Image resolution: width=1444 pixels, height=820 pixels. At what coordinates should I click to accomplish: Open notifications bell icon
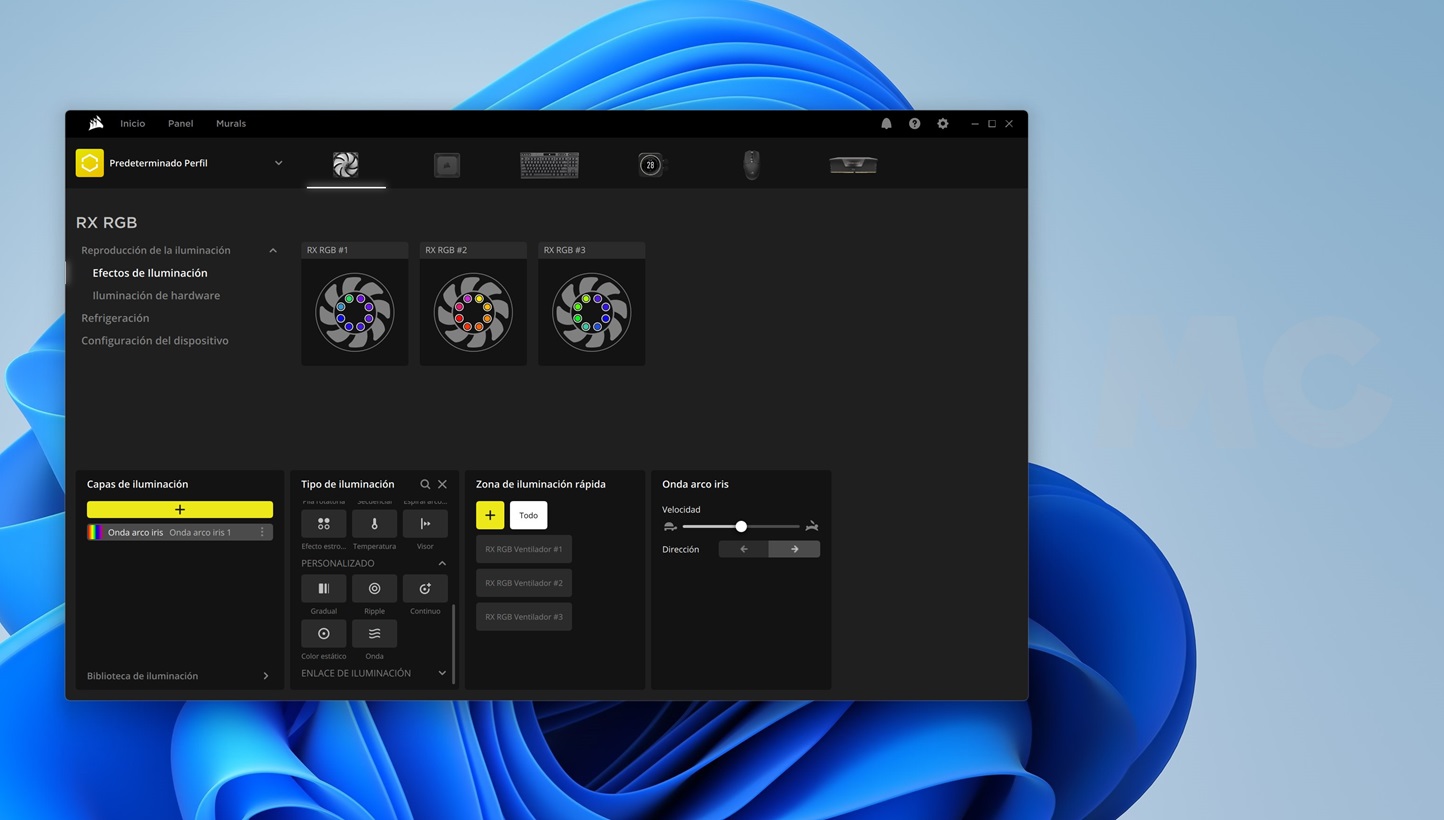(x=886, y=124)
